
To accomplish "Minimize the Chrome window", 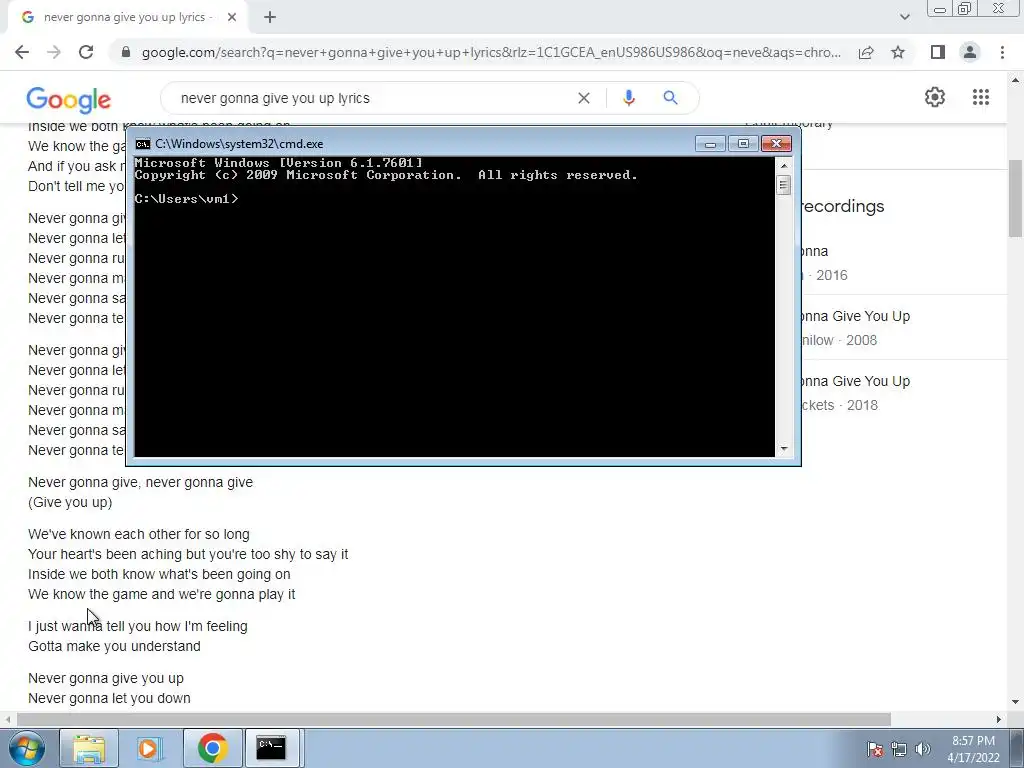I will click(x=940, y=8).
